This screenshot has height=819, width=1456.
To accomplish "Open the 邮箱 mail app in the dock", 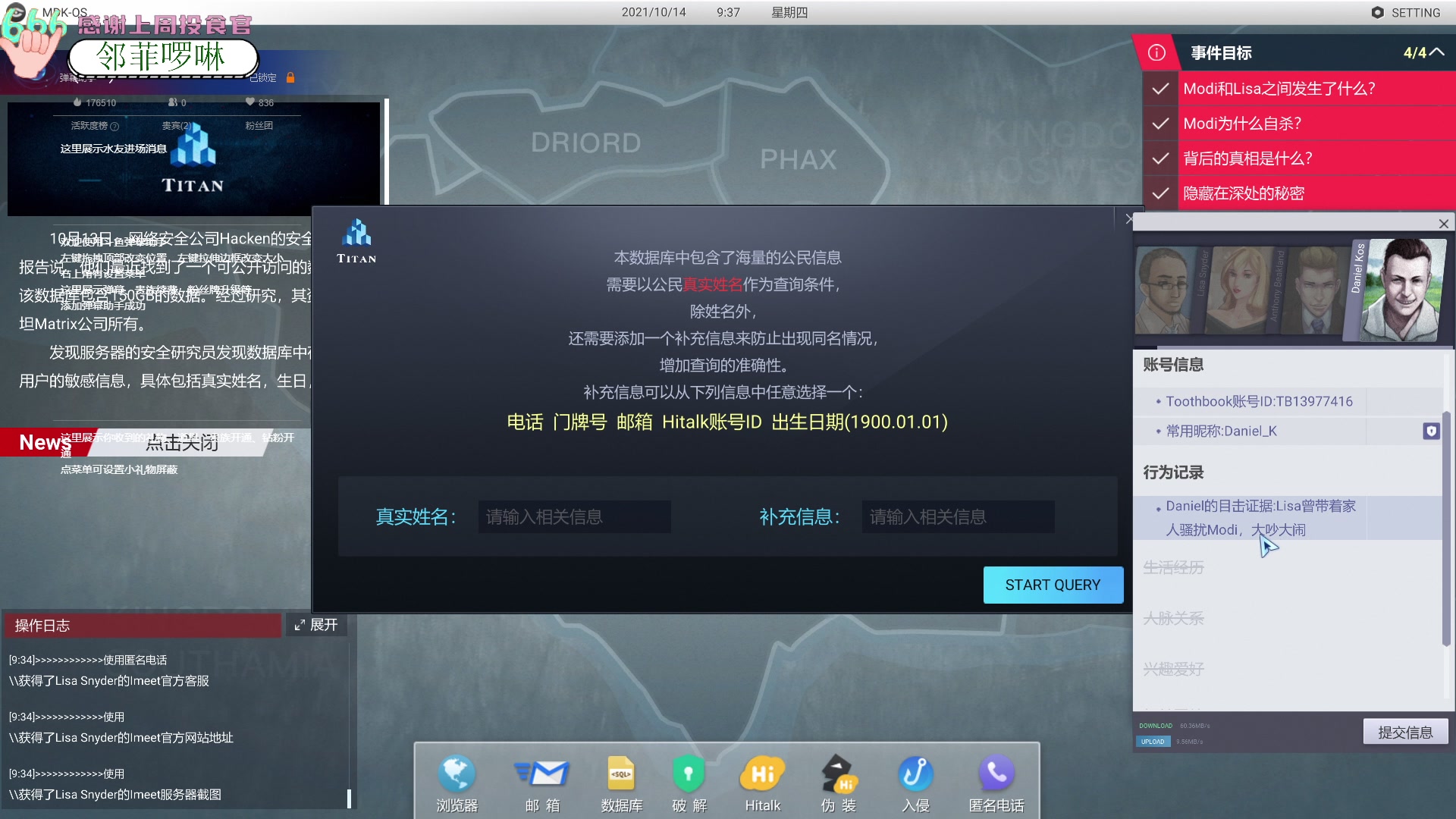I will [x=542, y=783].
